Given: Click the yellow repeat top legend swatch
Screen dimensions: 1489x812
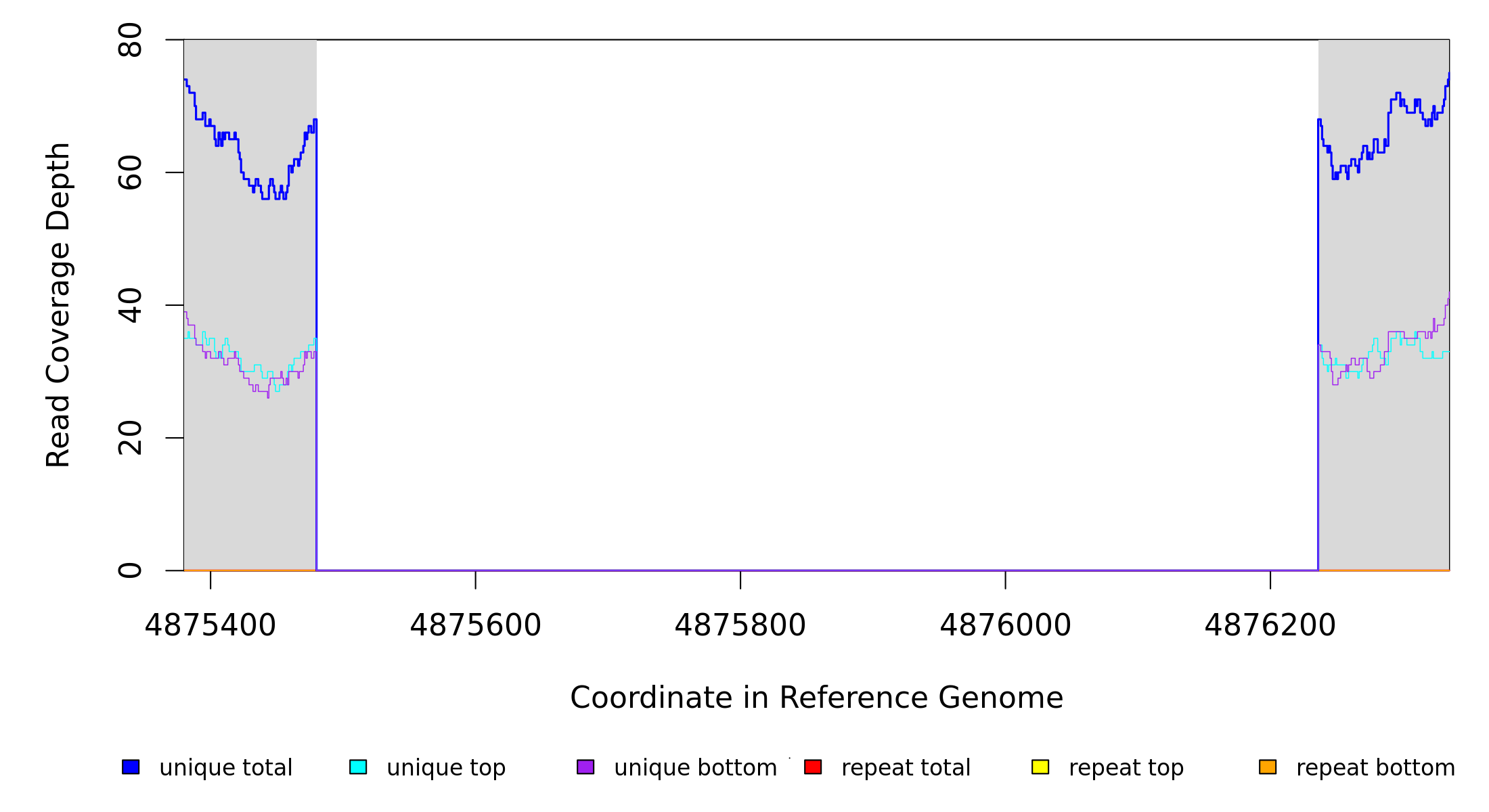Looking at the screenshot, I should [1040, 767].
